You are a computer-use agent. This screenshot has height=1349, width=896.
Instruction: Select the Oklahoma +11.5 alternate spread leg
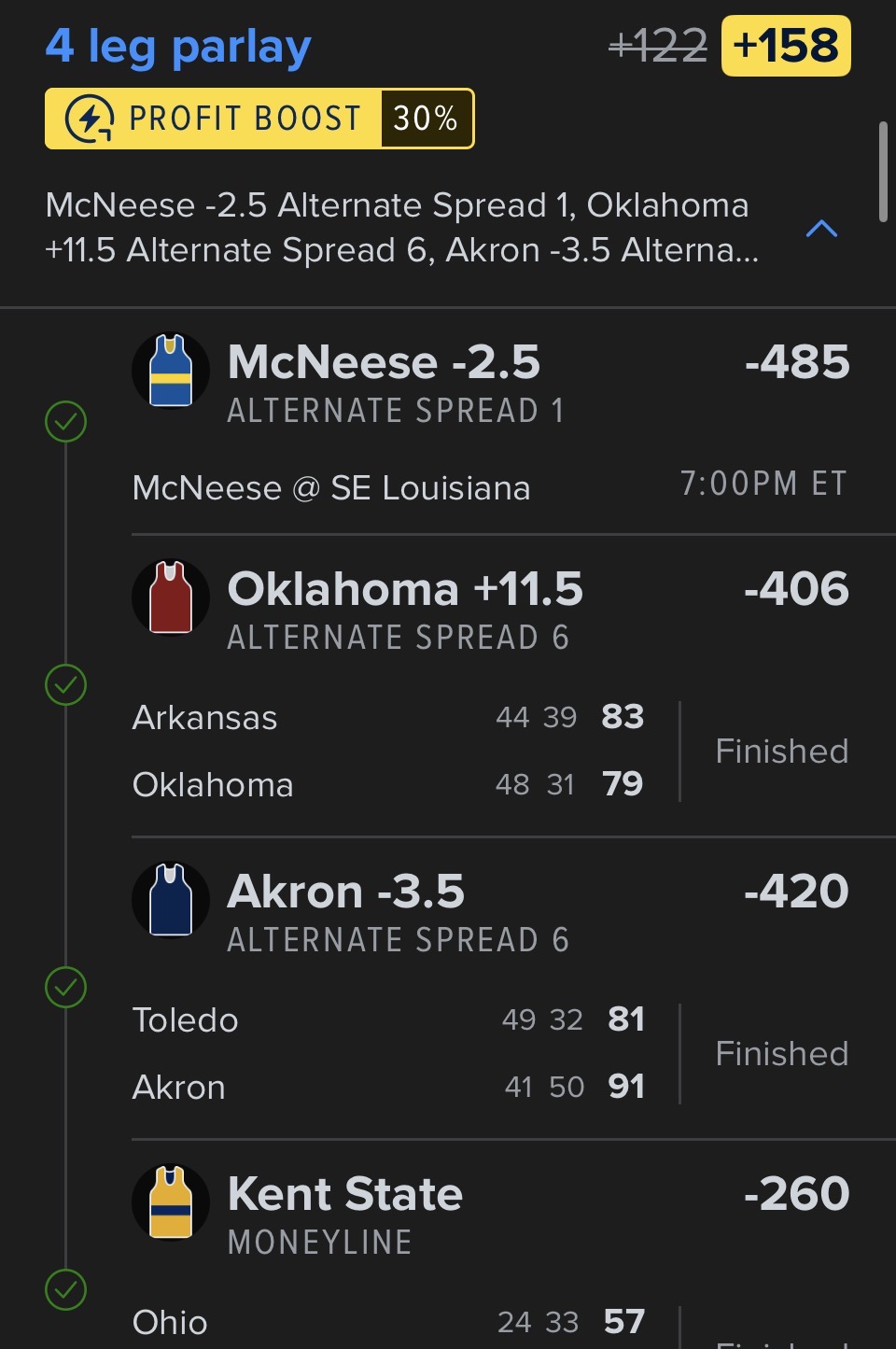coord(405,590)
